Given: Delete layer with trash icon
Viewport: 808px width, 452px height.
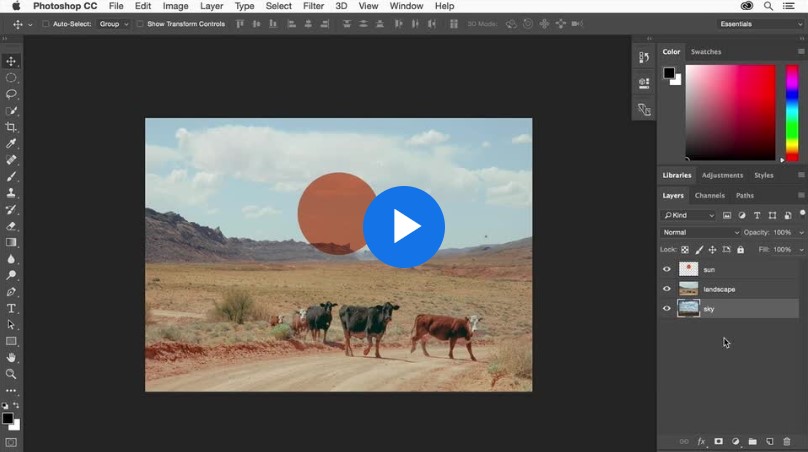Looking at the screenshot, I should point(786,441).
